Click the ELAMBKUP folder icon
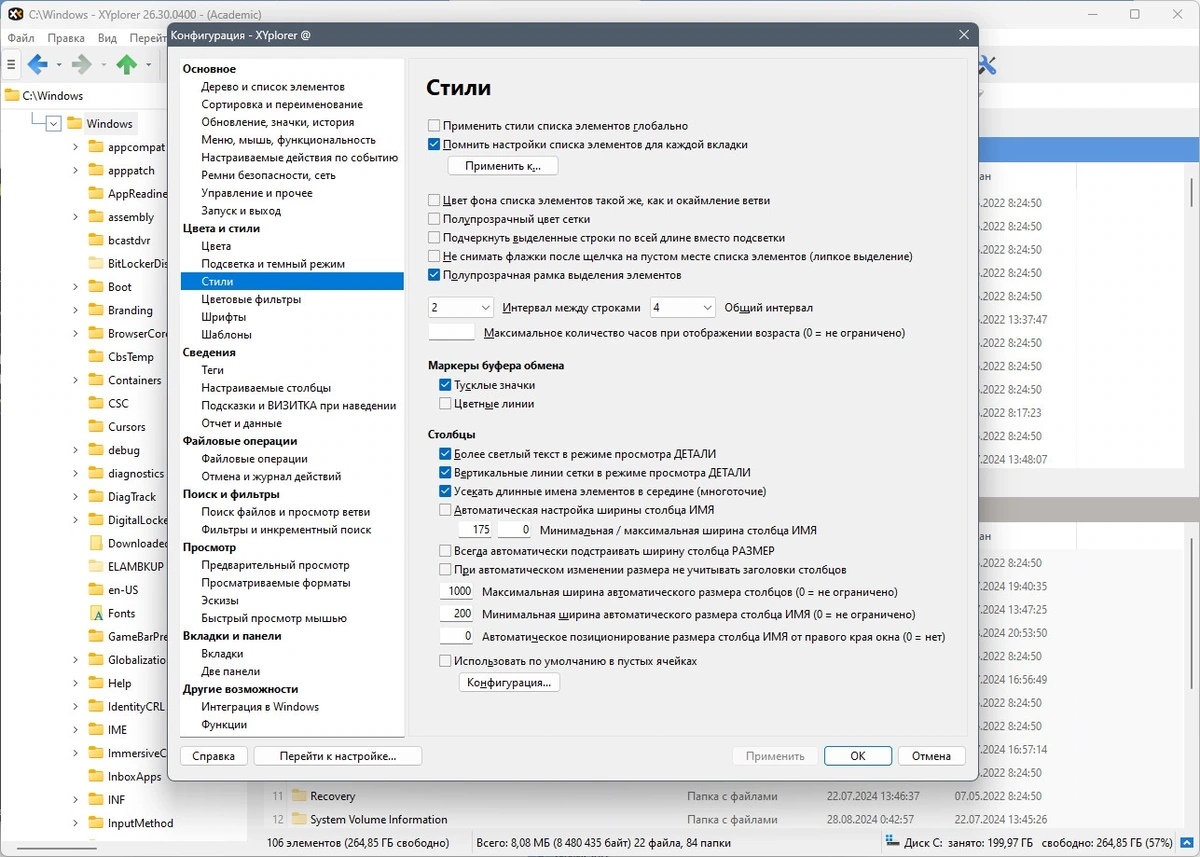The width and height of the screenshot is (1200, 857). click(96, 566)
